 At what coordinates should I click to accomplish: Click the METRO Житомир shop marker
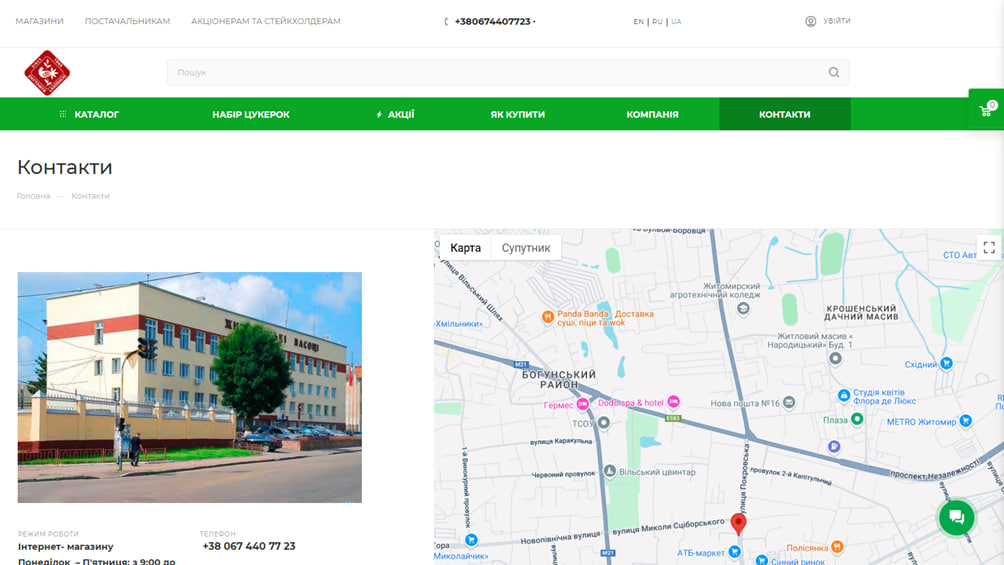click(965, 421)
